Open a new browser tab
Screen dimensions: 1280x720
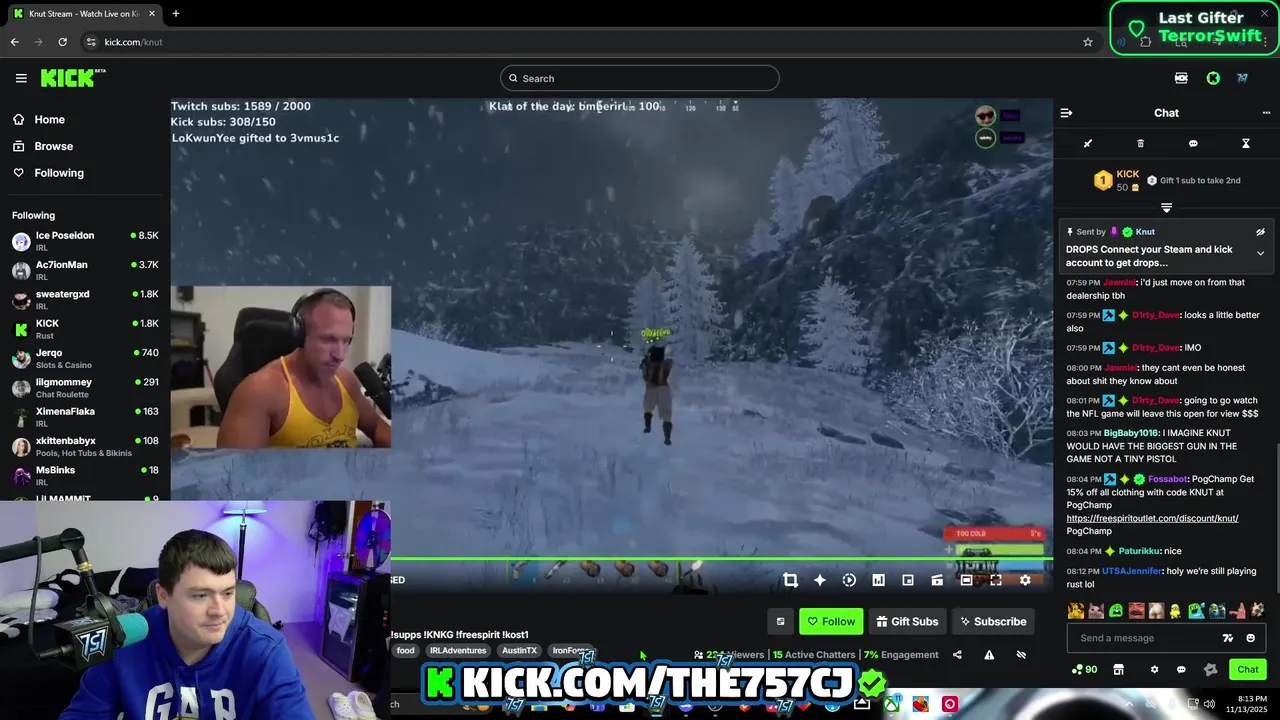(x=175, y=14)
